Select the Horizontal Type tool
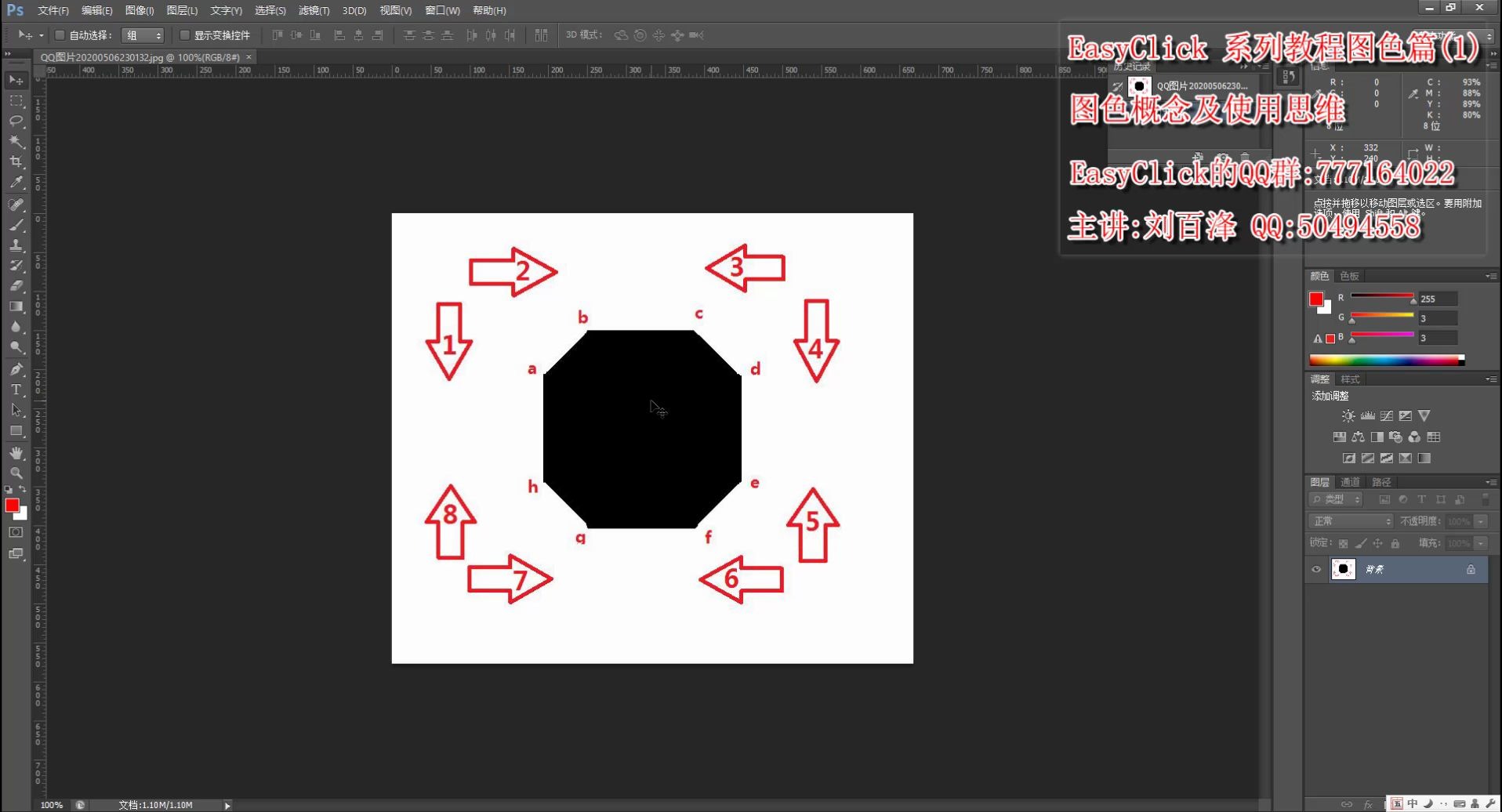Image resolution: width=1502 pixels, height=812 pixels. point(16,390)
